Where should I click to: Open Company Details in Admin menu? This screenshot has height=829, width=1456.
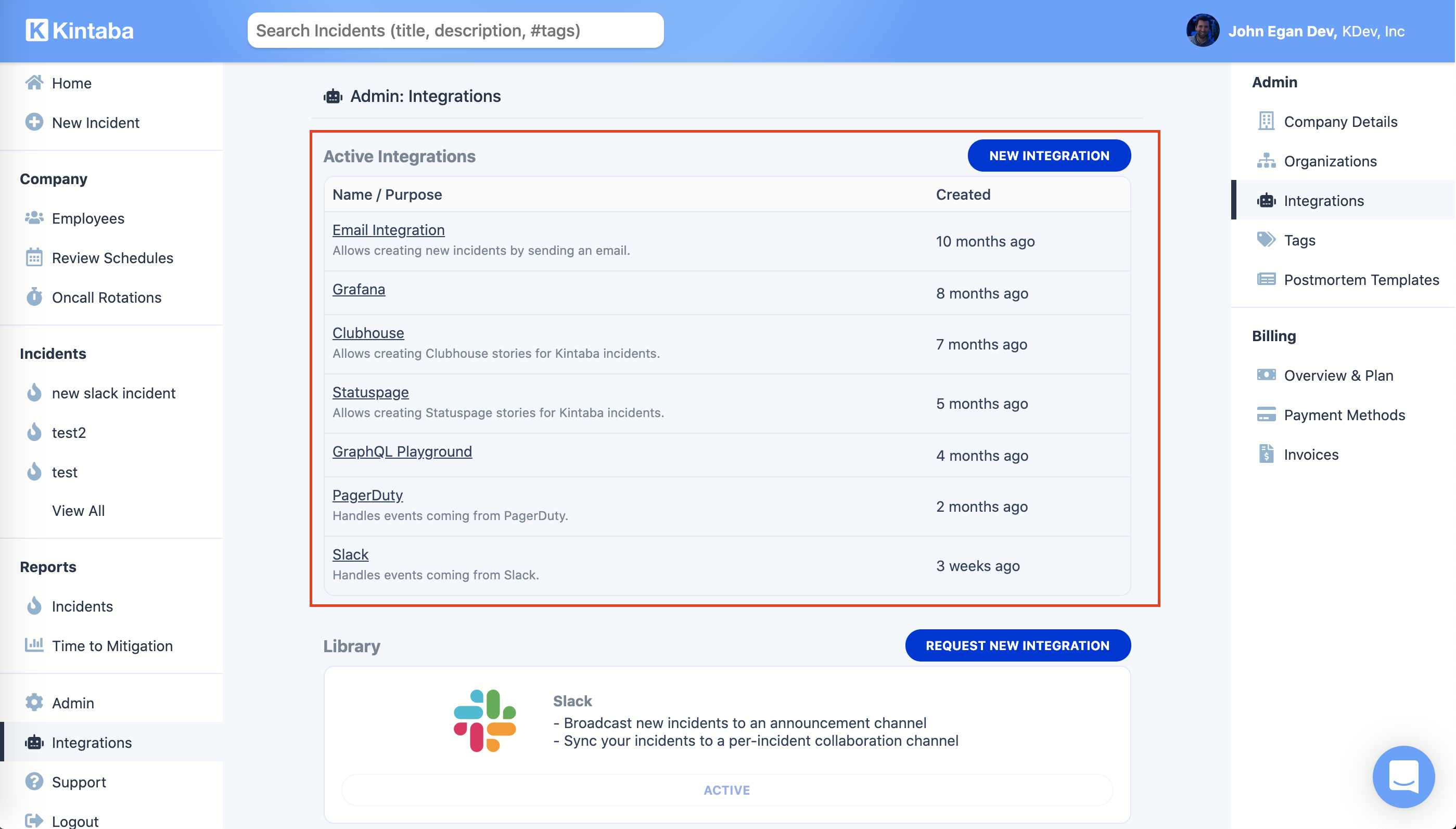click(x=1340, y=122)
